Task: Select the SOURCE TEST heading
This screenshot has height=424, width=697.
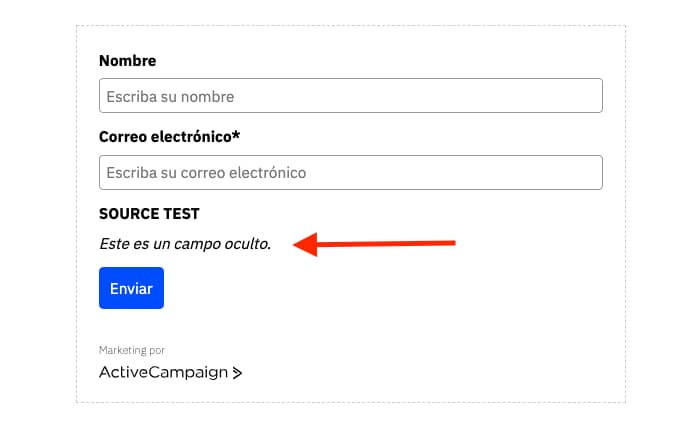Action: click(x=149, y=214)
